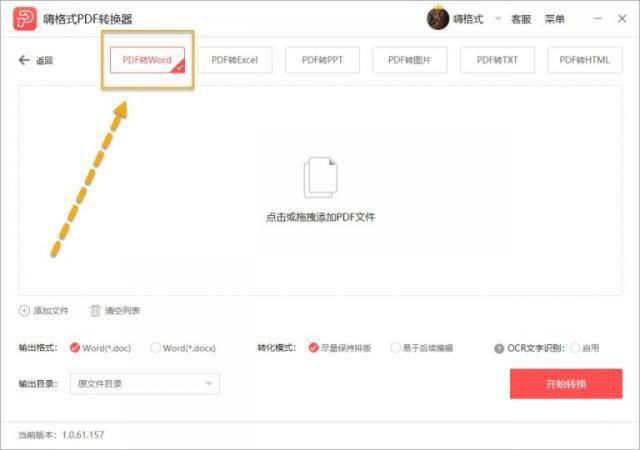Click the 点击或拖拽添加PDF文件 text
The image size is (640, 450).
click(x=320, y=217)
